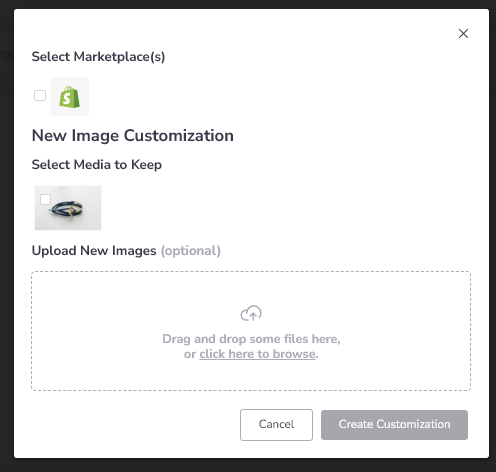
Task: Click the 'New Image Customization' title
Action: point(133,136)
